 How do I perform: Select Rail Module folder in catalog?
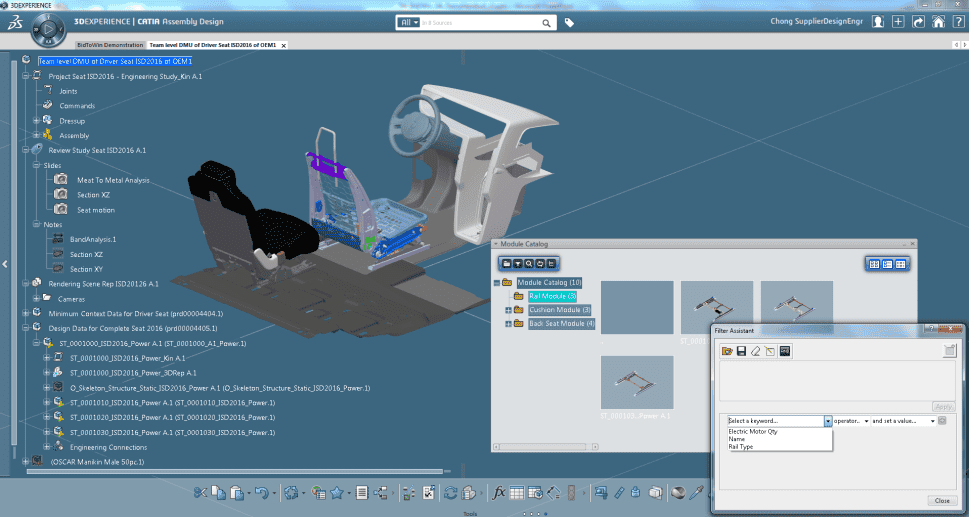[552, 296]
